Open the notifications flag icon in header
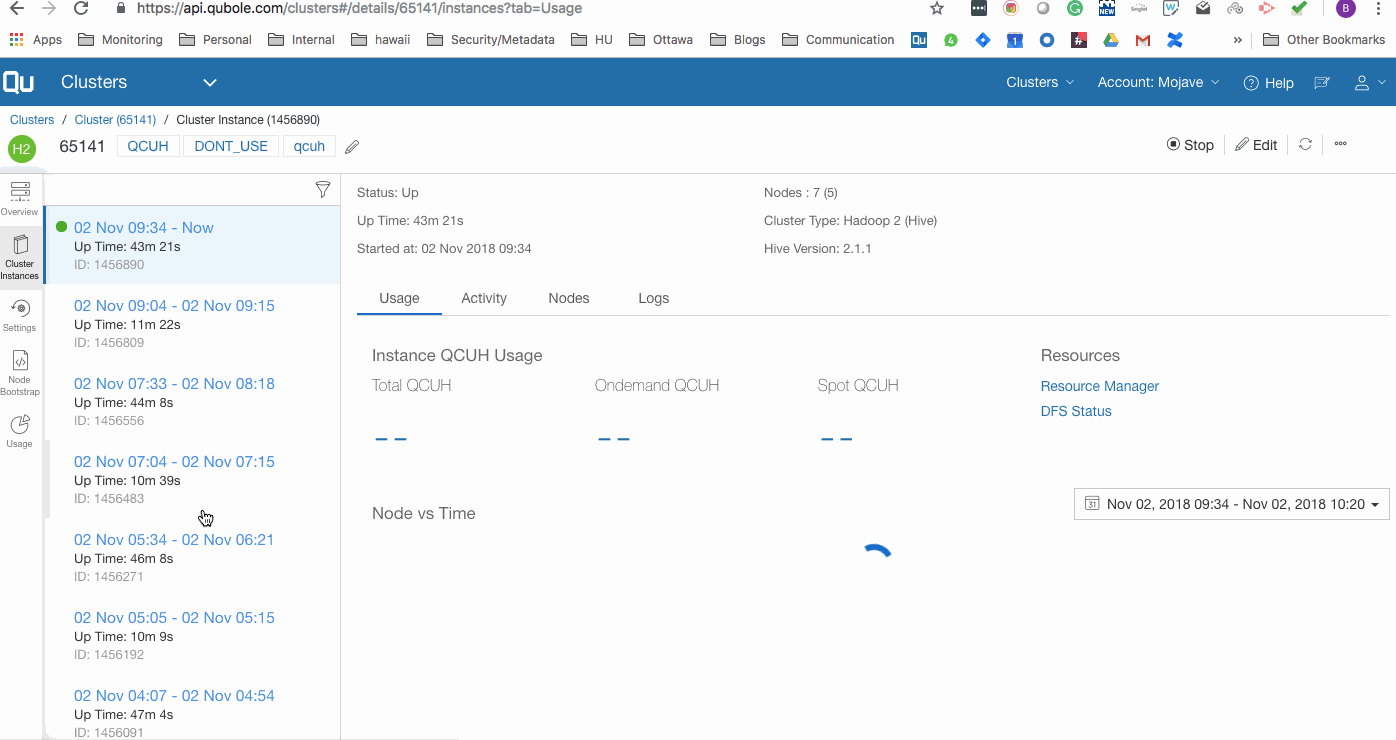 [1322, 83]
